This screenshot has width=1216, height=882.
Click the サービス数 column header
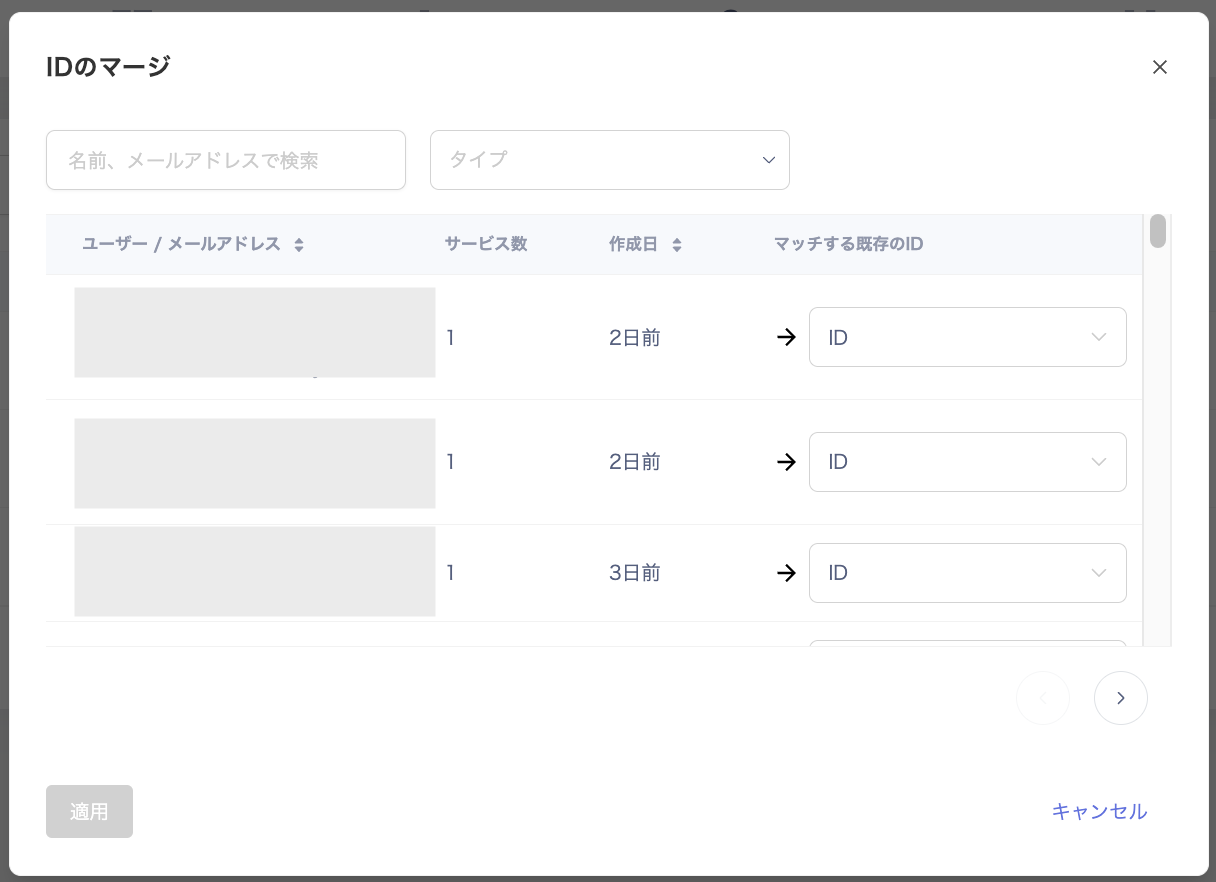[x=486, y=244]
